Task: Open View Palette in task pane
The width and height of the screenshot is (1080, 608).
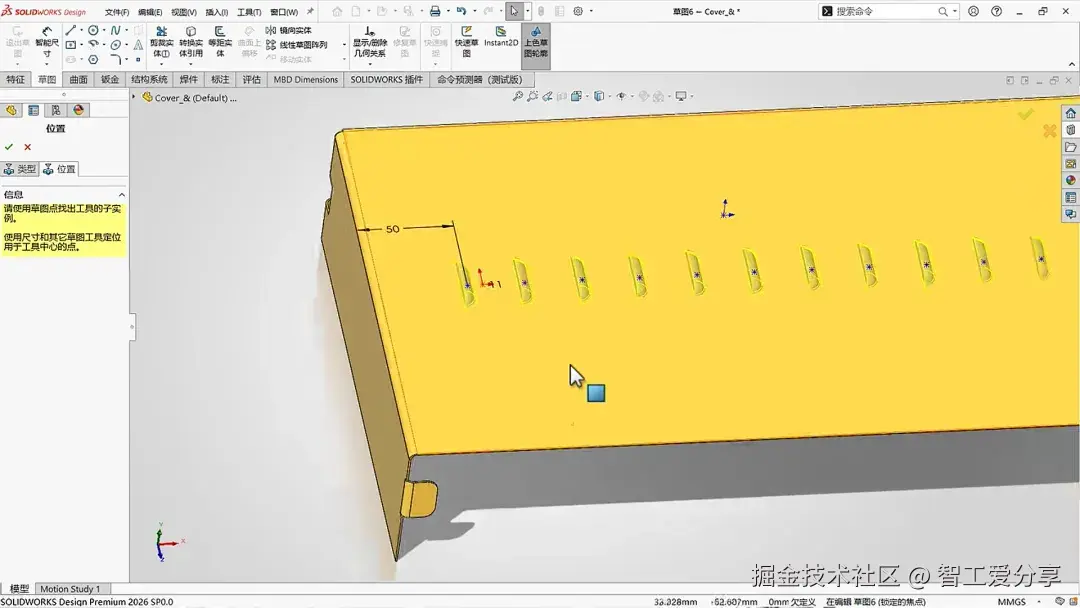Action: (x=1070, y=164)
